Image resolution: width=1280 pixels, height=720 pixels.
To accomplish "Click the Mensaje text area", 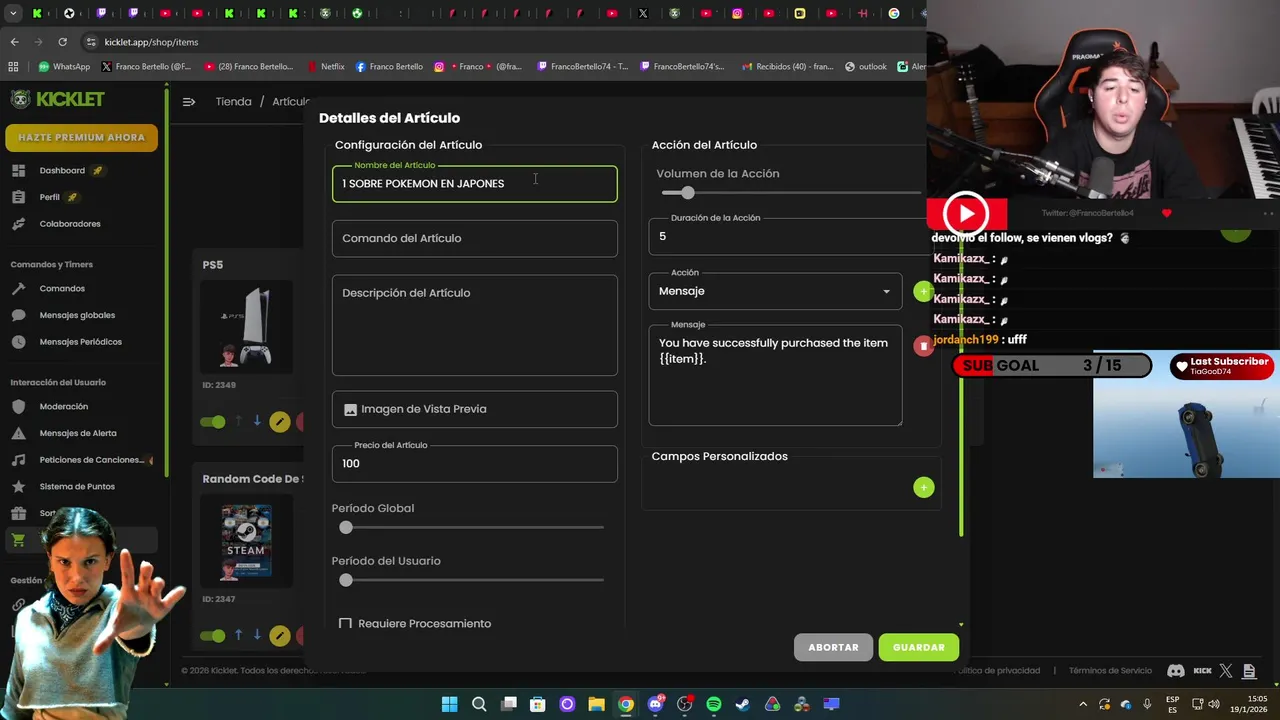I will click(775, 375).
